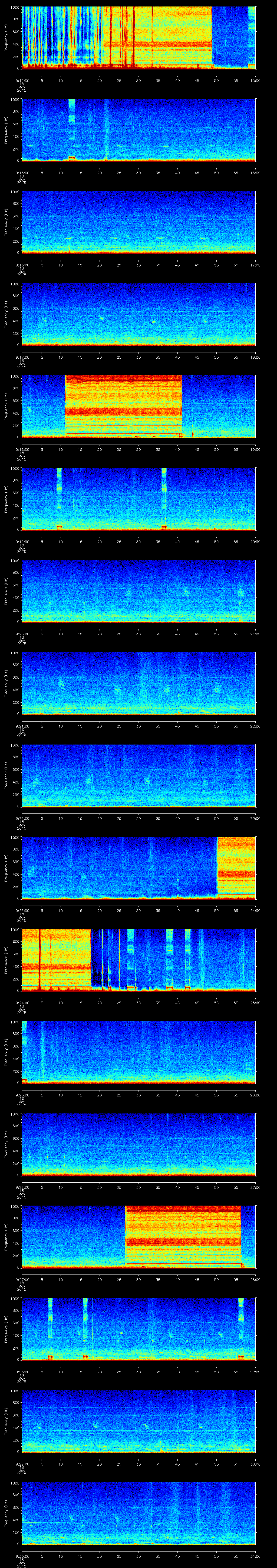Select the spectrogram panel starting at 9:21:00

(139, 683)
